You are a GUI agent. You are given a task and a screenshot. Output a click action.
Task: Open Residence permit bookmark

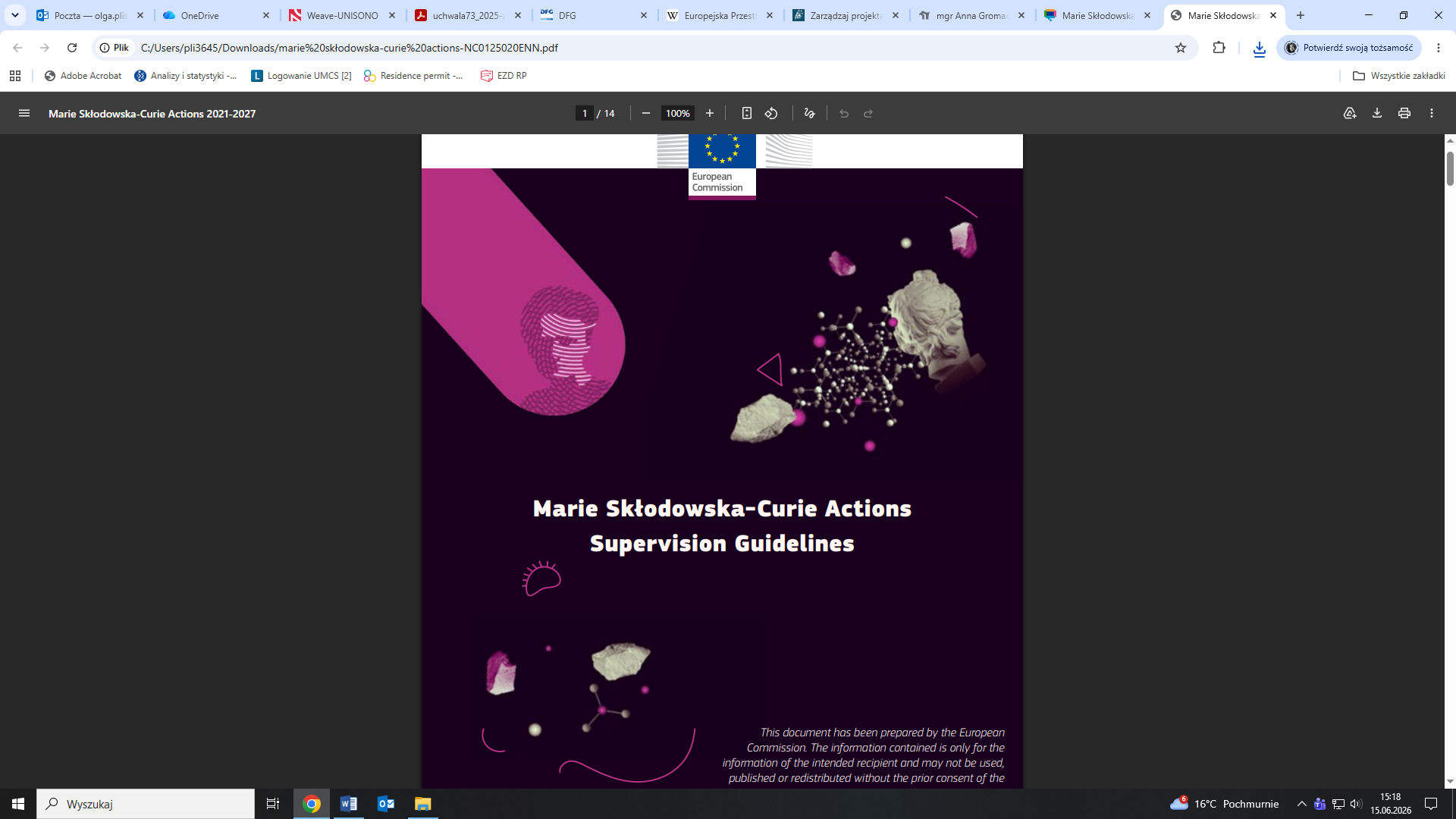click(x=413, y=76)
